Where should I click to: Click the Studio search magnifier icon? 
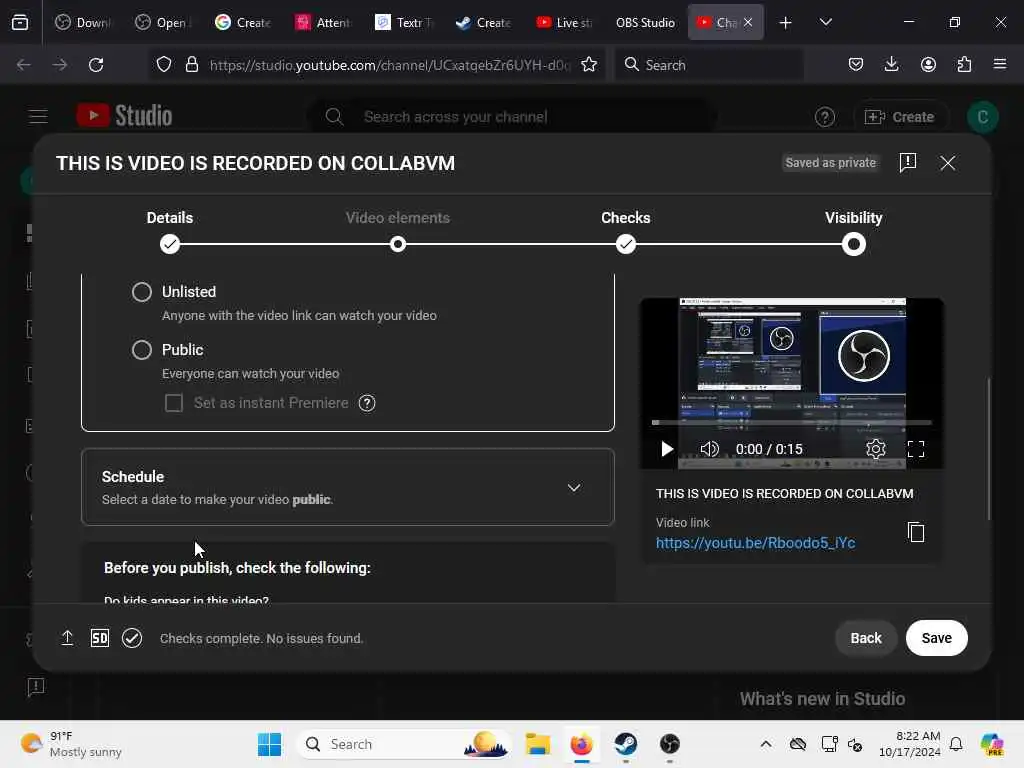[334, 117]
